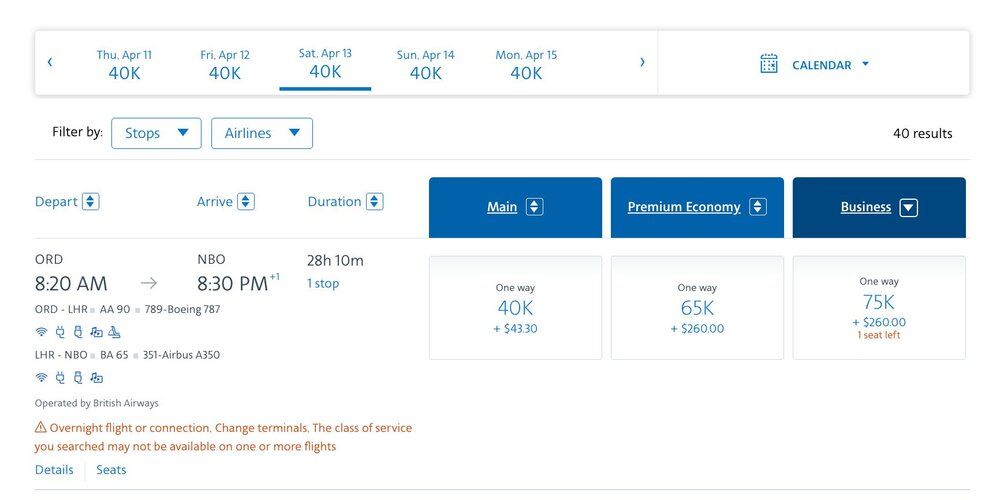Open the Stops filter dropdown

point(156,133)
